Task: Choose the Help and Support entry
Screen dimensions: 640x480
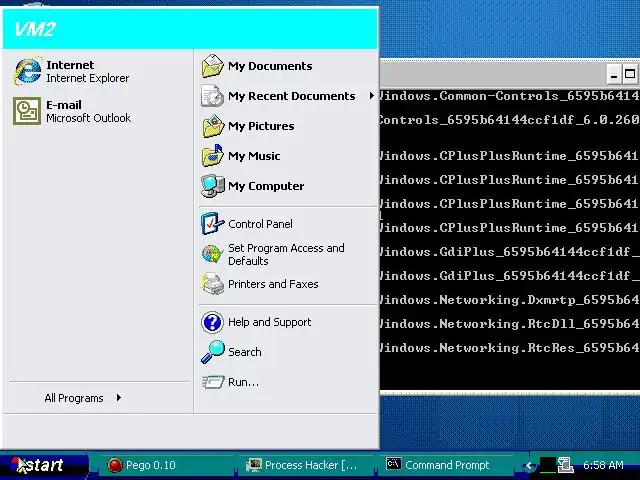Action: 287,322
